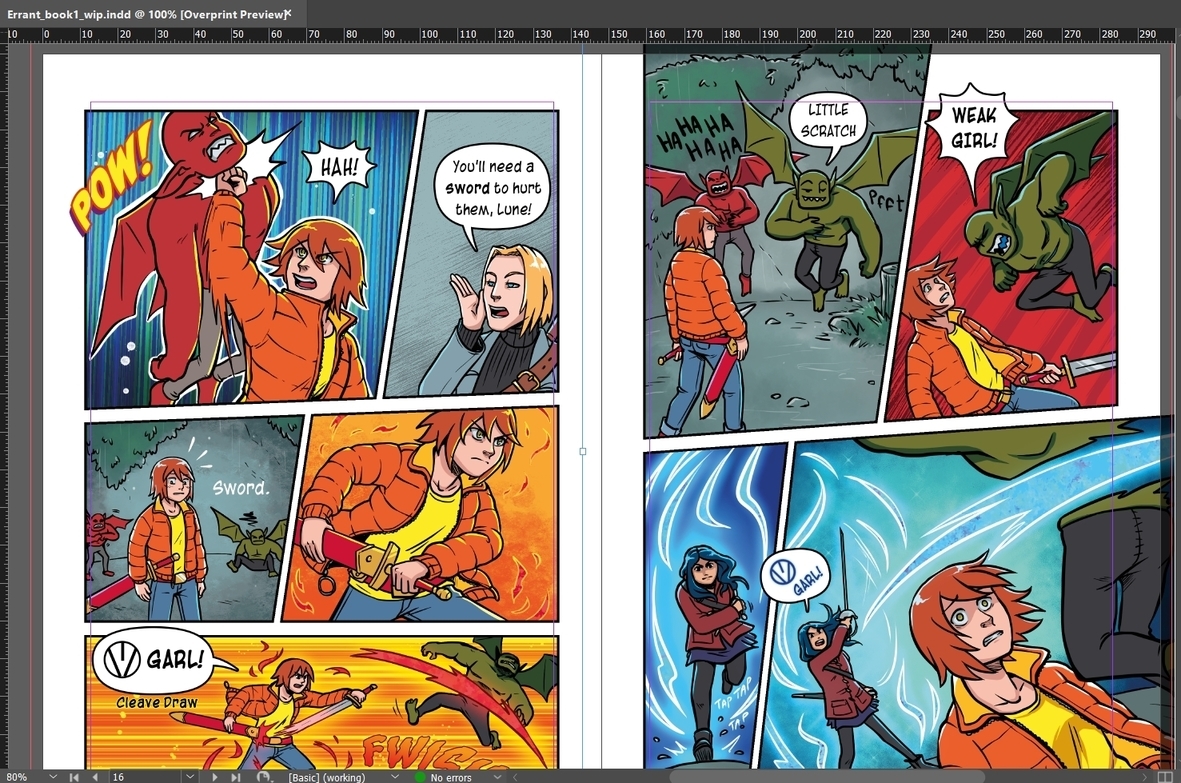Click the No errors preflight status text

[451, 777]
